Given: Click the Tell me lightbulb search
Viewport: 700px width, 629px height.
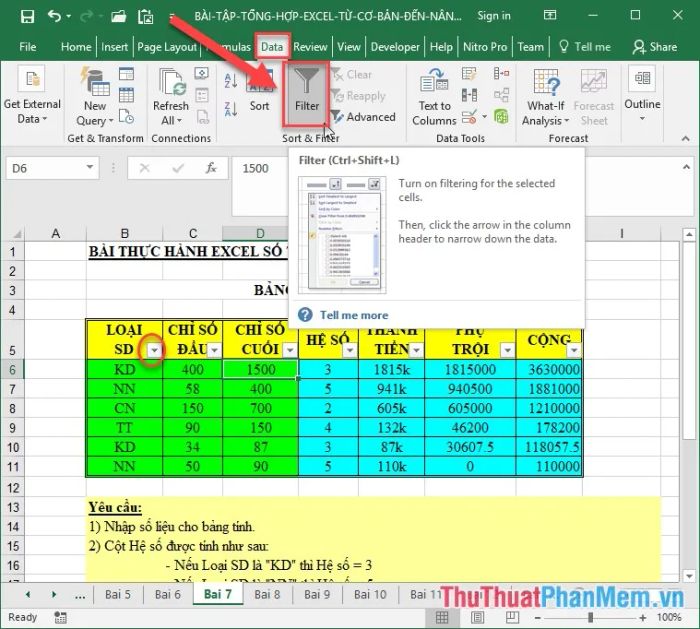Looking at the screenshot, I should tap(584, 46).
